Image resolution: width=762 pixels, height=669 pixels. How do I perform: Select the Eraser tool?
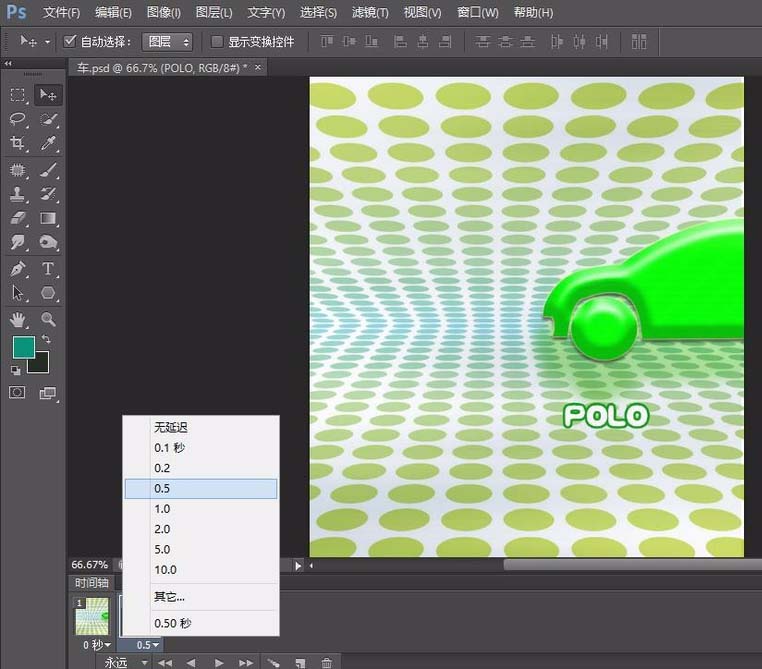(18, 218)
